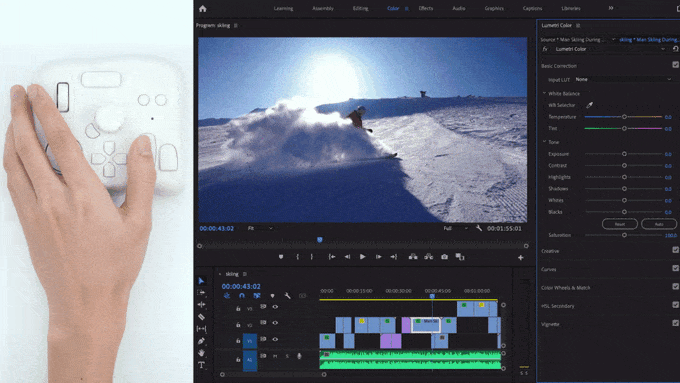680x383 pixels.
Task: Switch to the Audio workspace tab
Action: [x=459, y=8]
